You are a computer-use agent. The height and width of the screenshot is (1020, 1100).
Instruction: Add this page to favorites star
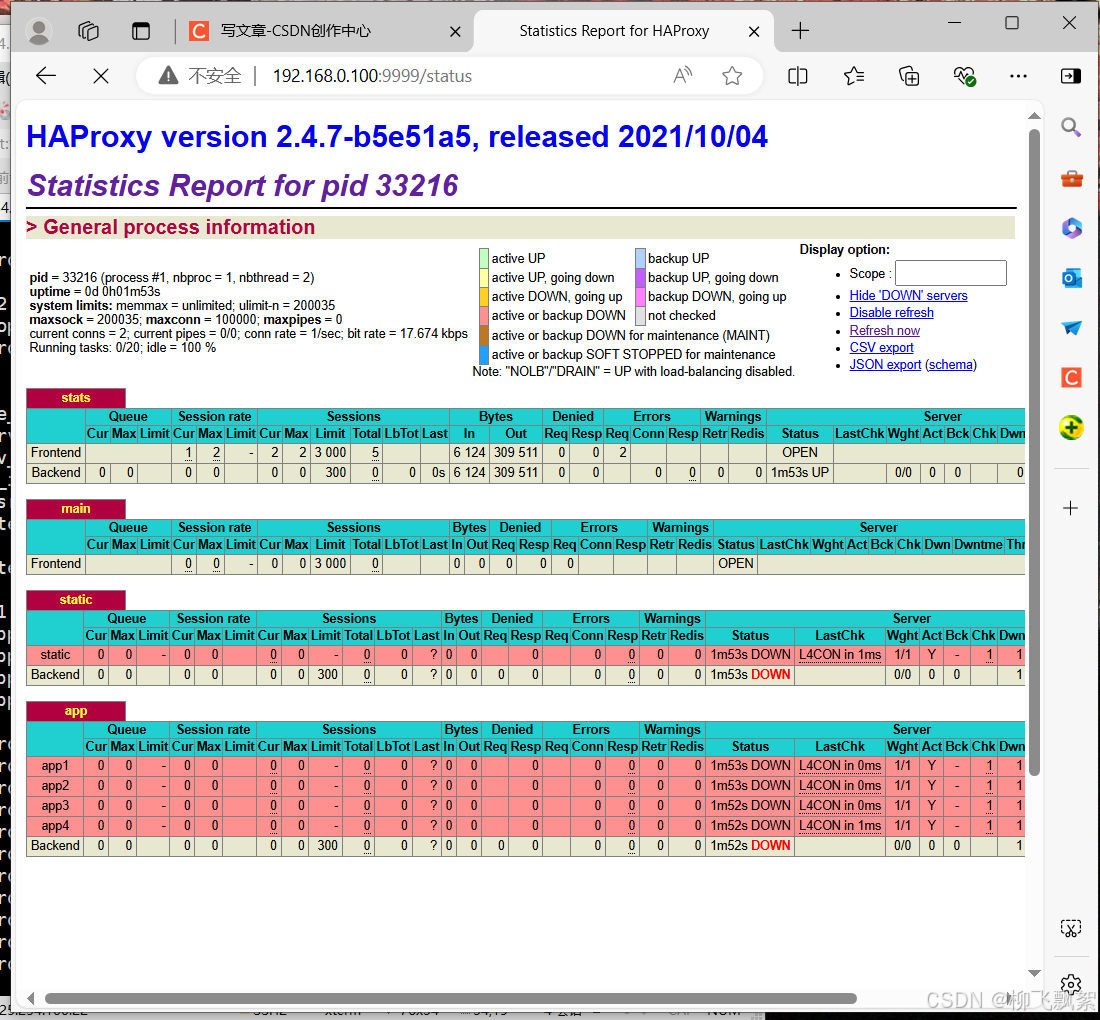click(732, 76)
